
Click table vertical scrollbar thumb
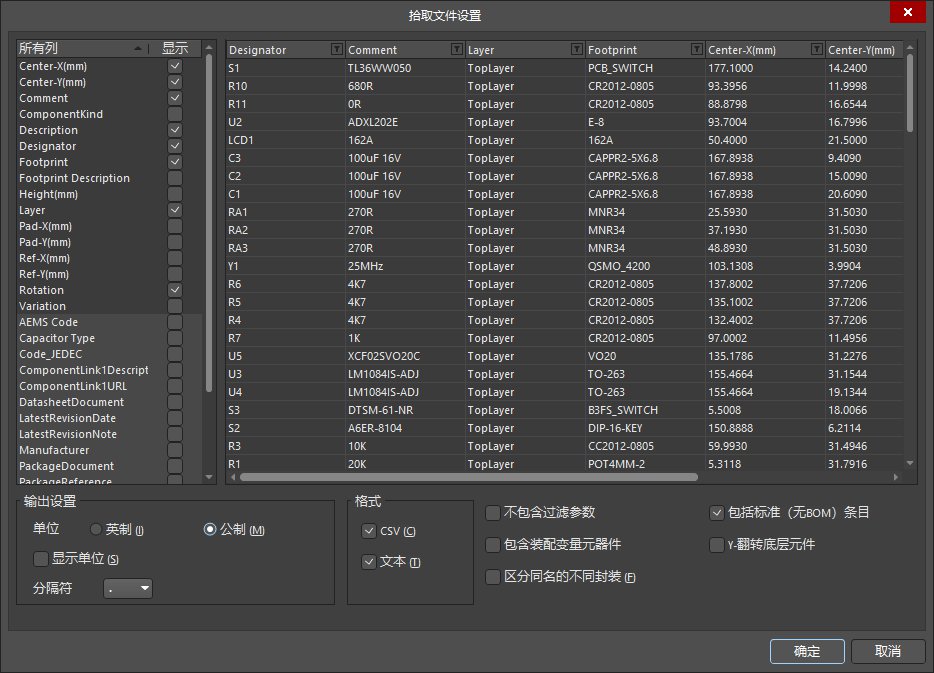point(910,93)
